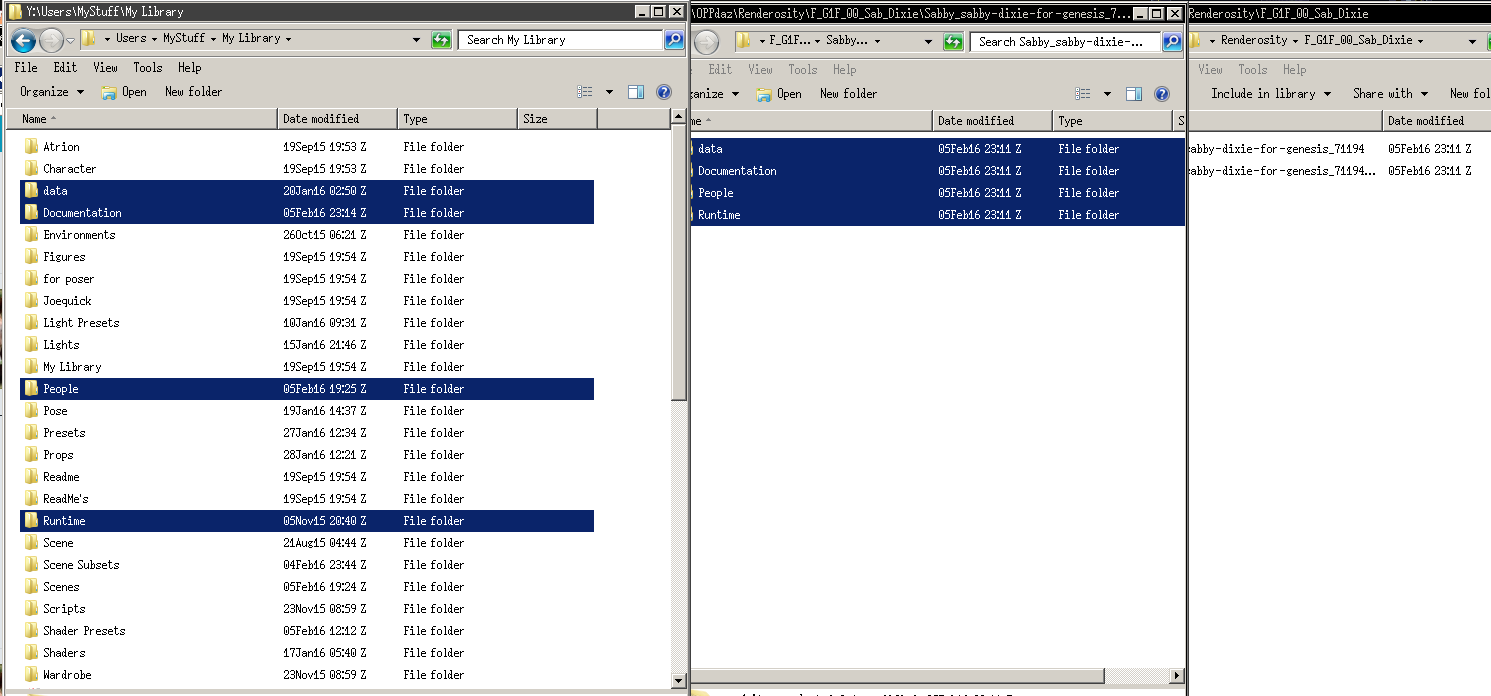This screenshot has width=1491, height=696.
Task: Click New folder in My Library toolbar
Action: 194,92
